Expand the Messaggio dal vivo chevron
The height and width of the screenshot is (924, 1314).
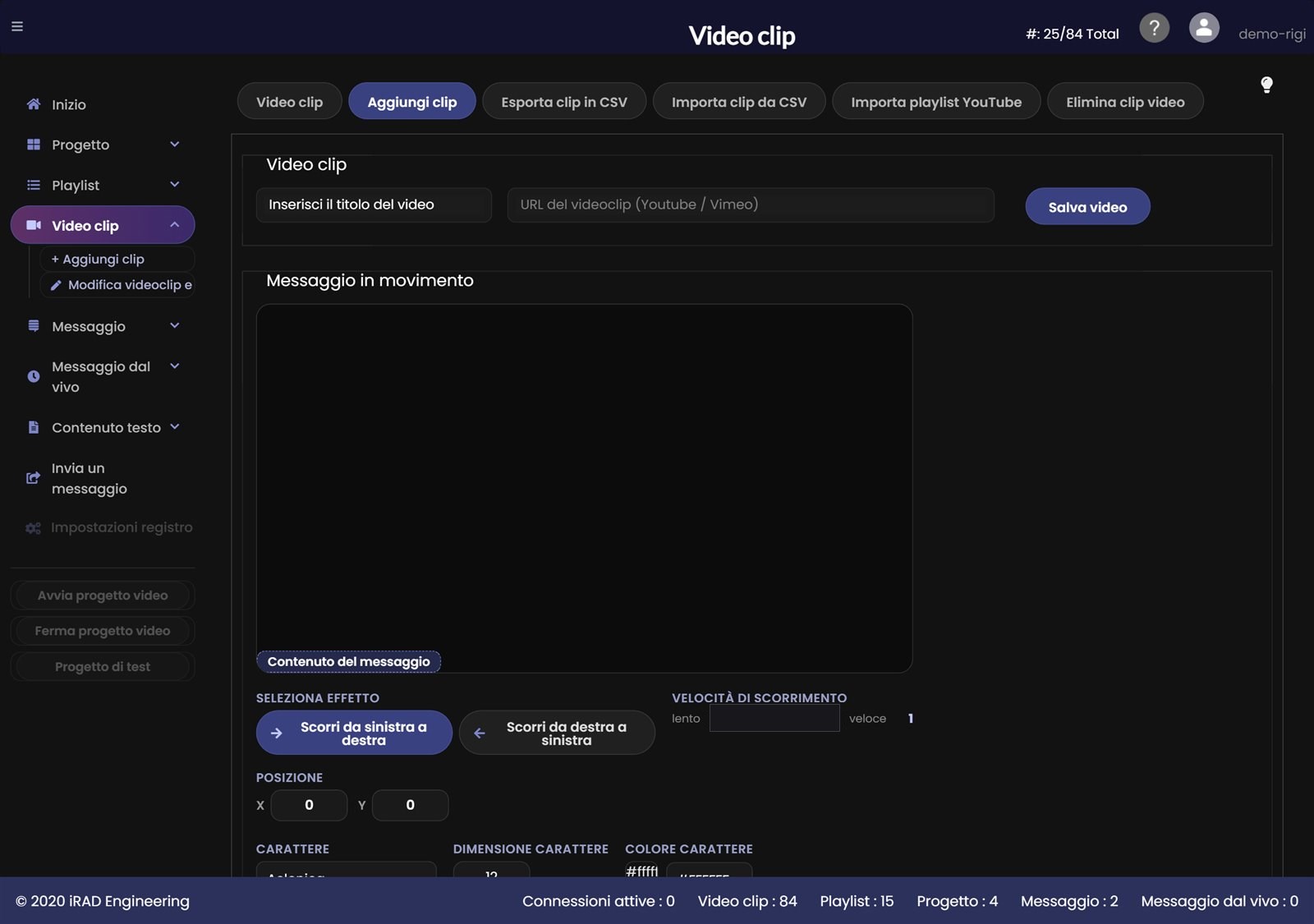(x=174, y=366)
